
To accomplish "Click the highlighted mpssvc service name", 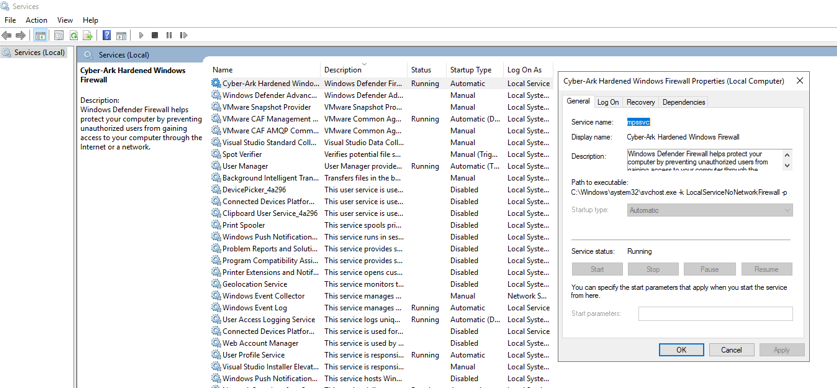I will pyautogui.click(x=638, y=122).
